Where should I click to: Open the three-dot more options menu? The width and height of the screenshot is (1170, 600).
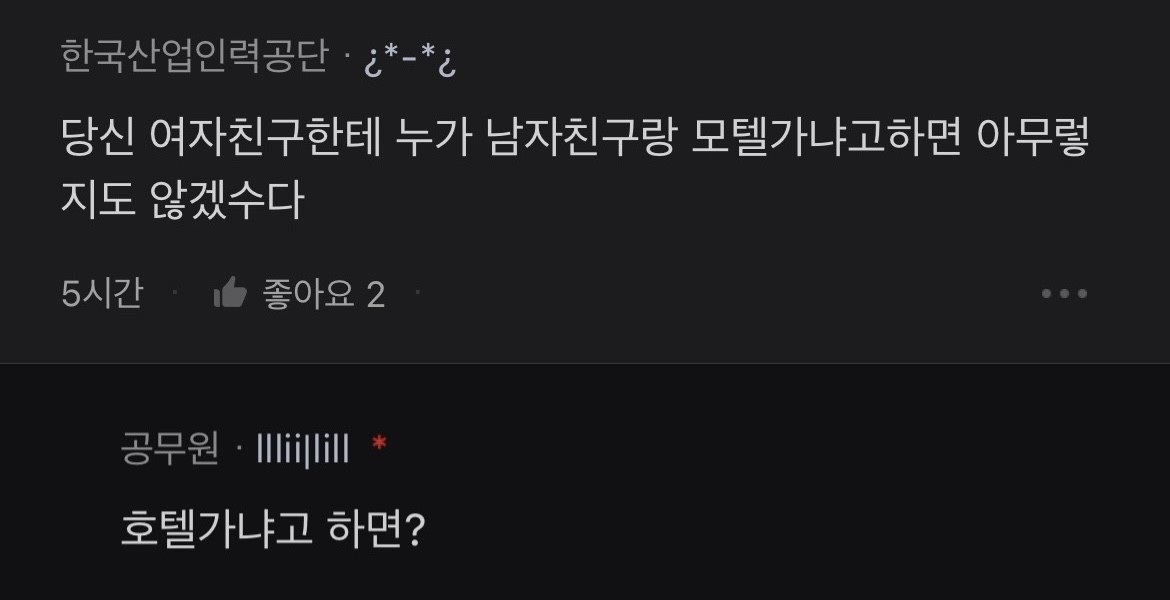[x=1063, y=293]
